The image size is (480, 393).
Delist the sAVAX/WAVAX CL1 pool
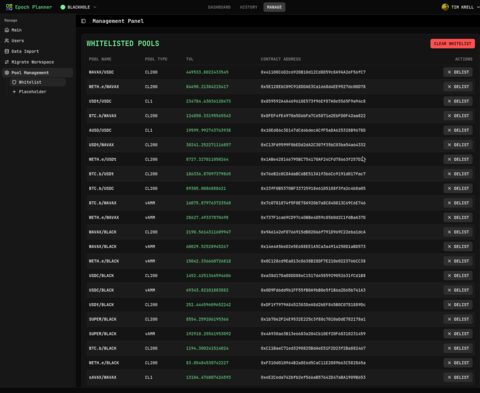coord(458,377)
